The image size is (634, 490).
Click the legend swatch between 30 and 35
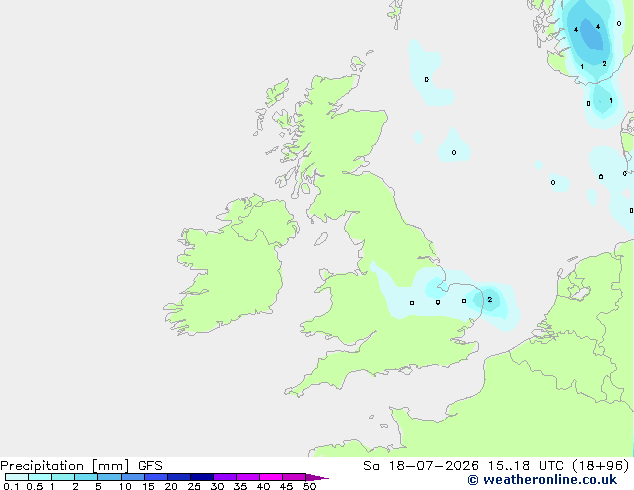[x=225, y=477]
